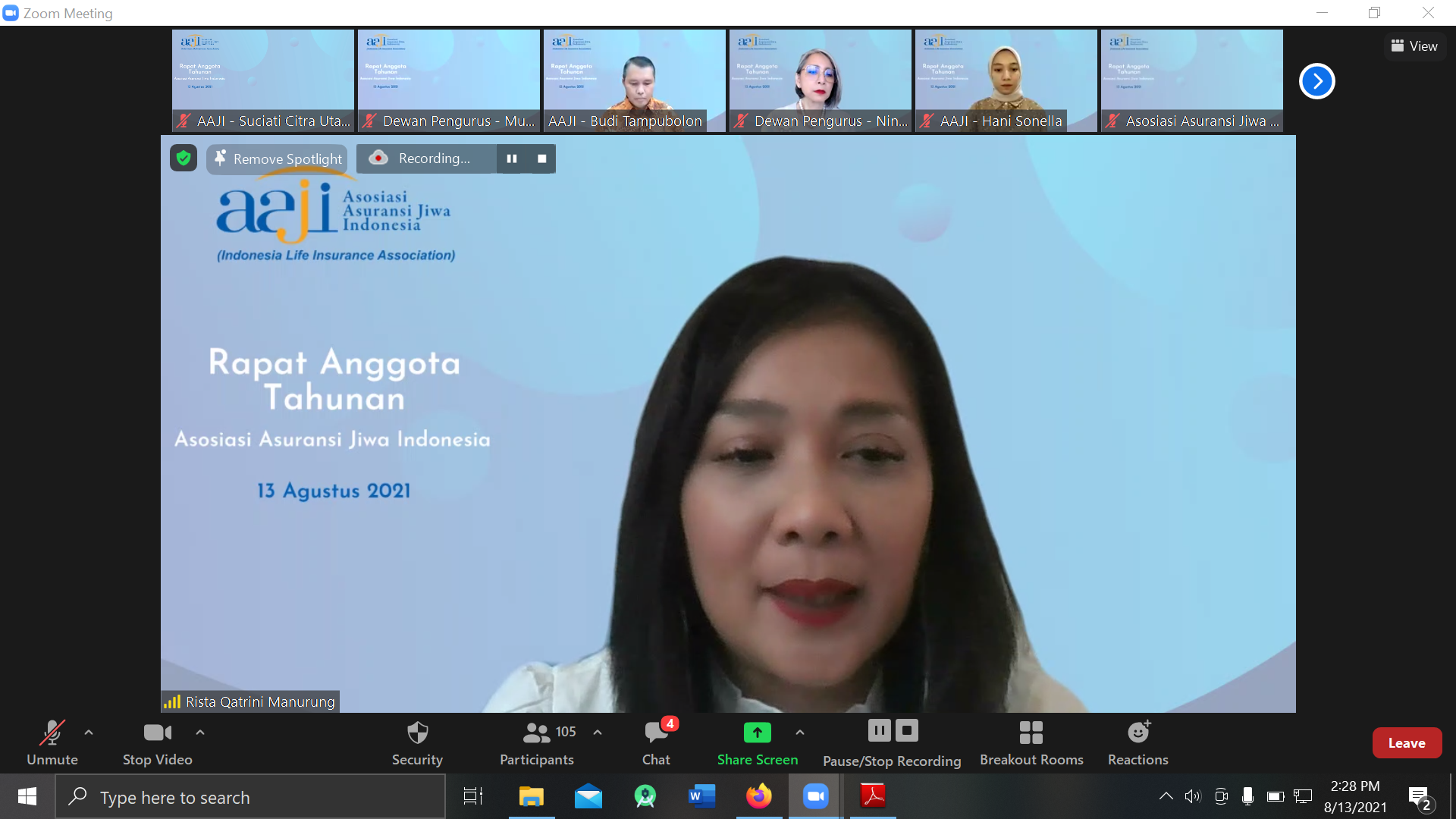Open Windows notification center
Screen dimensions: 1456x819
point(1420,797)
